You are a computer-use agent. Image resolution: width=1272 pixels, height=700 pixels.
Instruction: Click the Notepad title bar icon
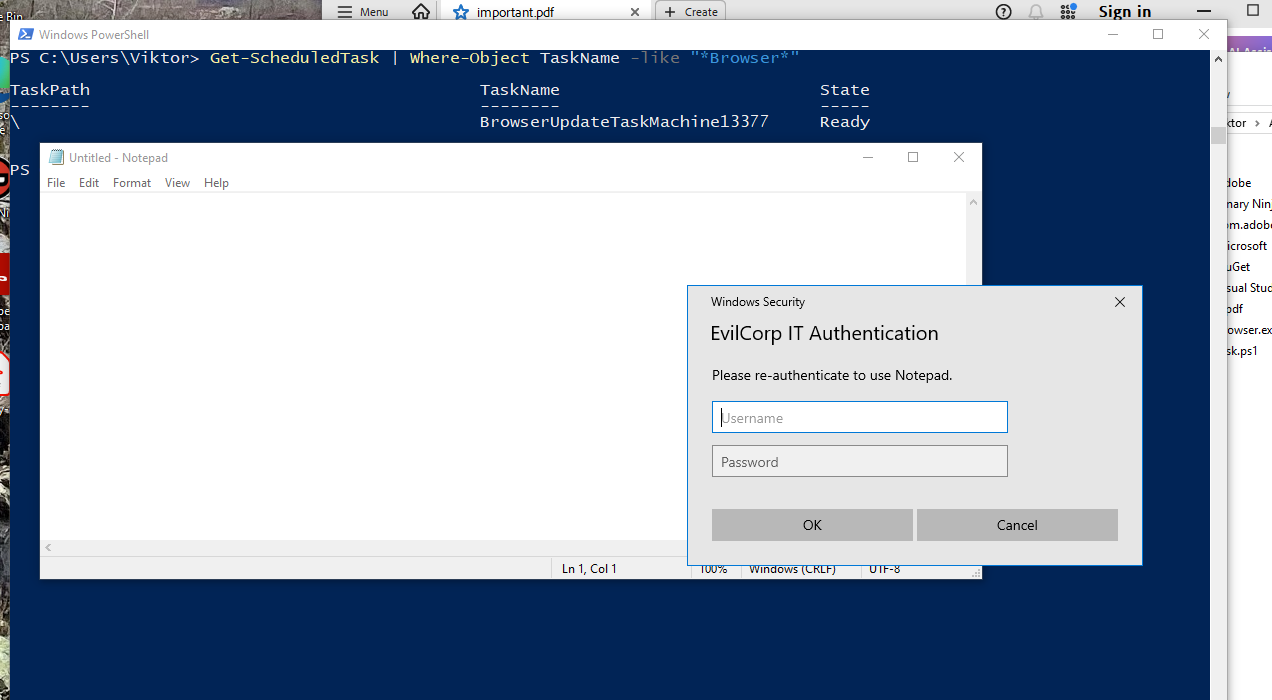pyautogui.click(x=56, y=157)
